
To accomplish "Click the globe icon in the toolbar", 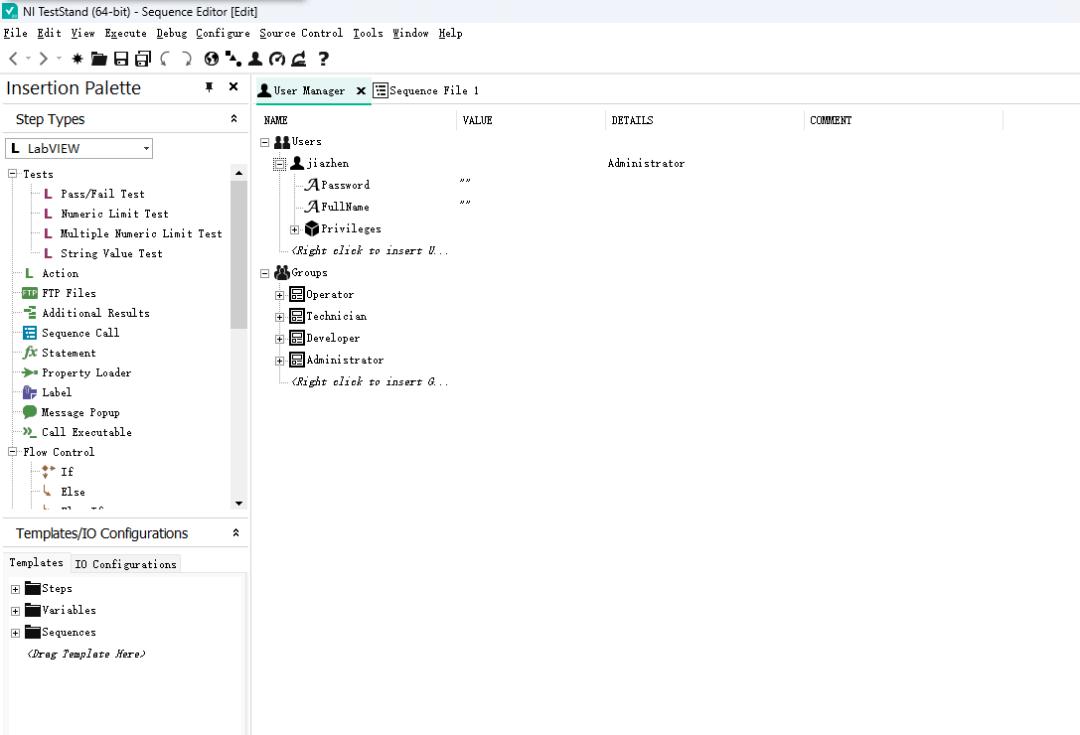I will click(211, 59).
